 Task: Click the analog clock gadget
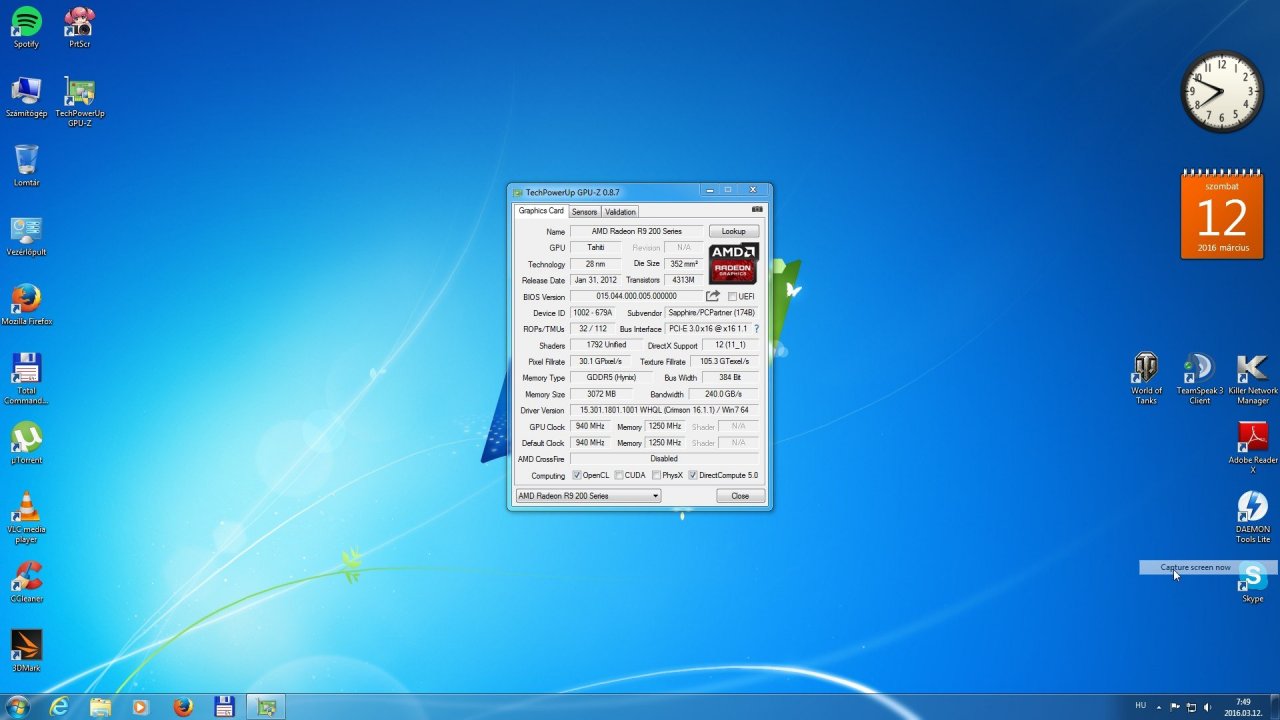tap(1222, 92)
